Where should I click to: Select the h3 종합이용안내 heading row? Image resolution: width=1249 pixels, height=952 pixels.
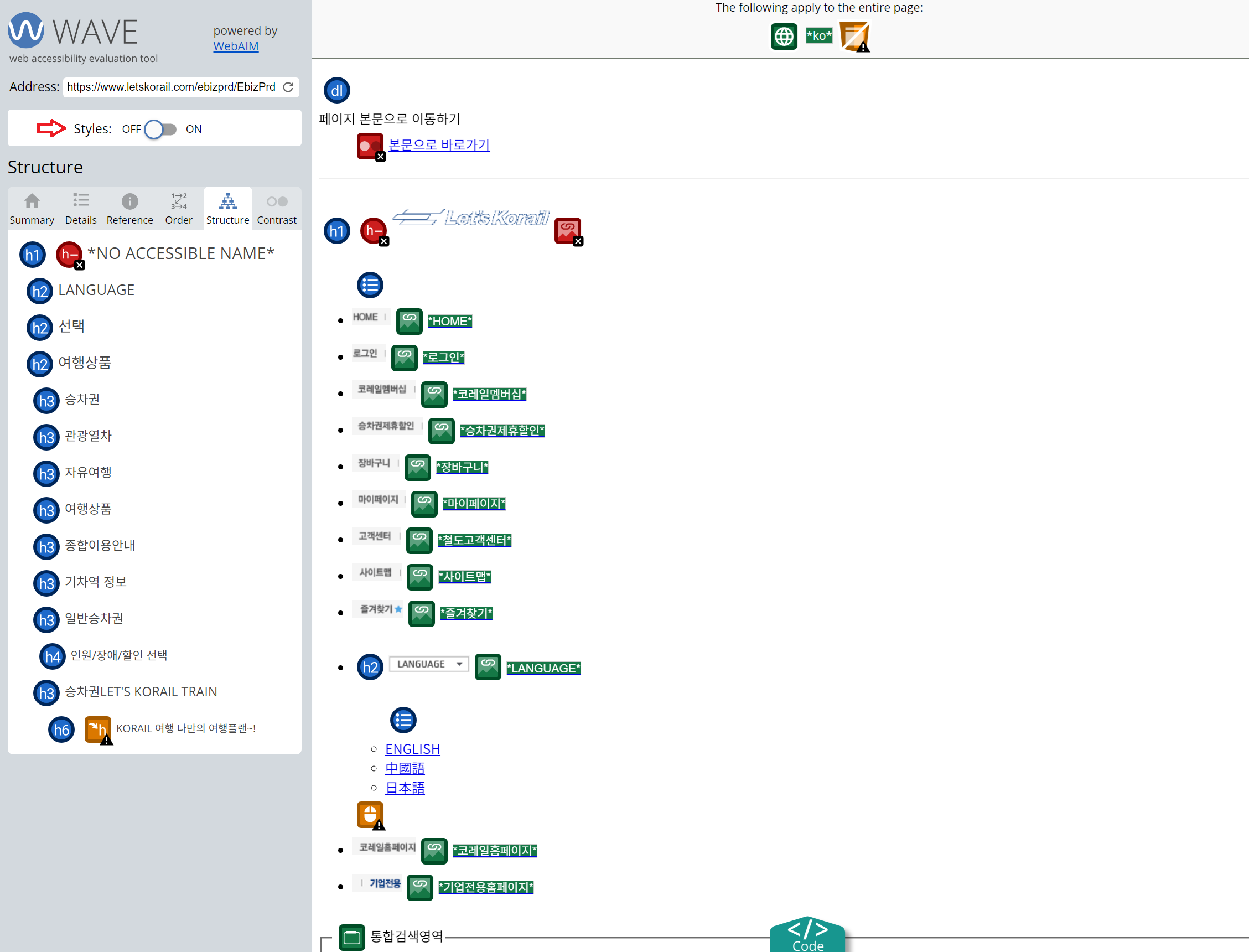coord(84,546)
